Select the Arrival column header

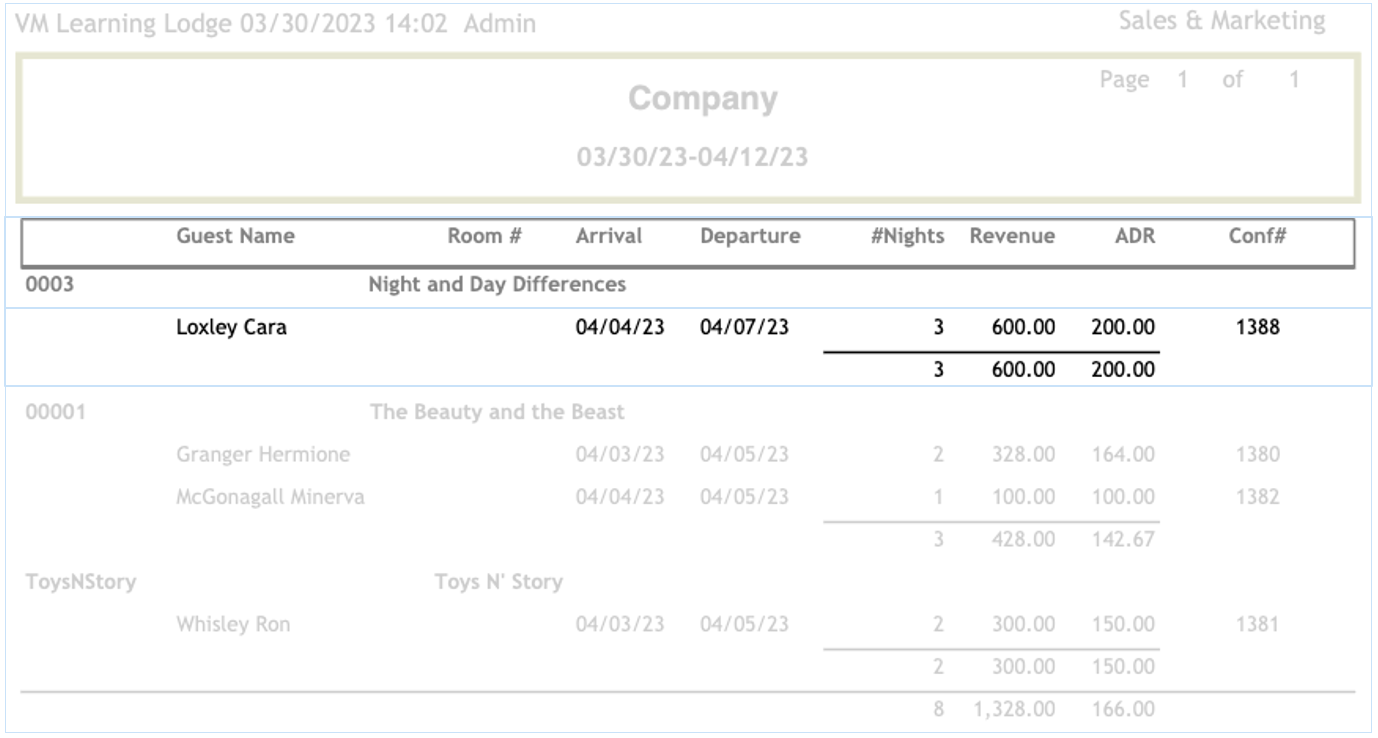pos(609,236)
